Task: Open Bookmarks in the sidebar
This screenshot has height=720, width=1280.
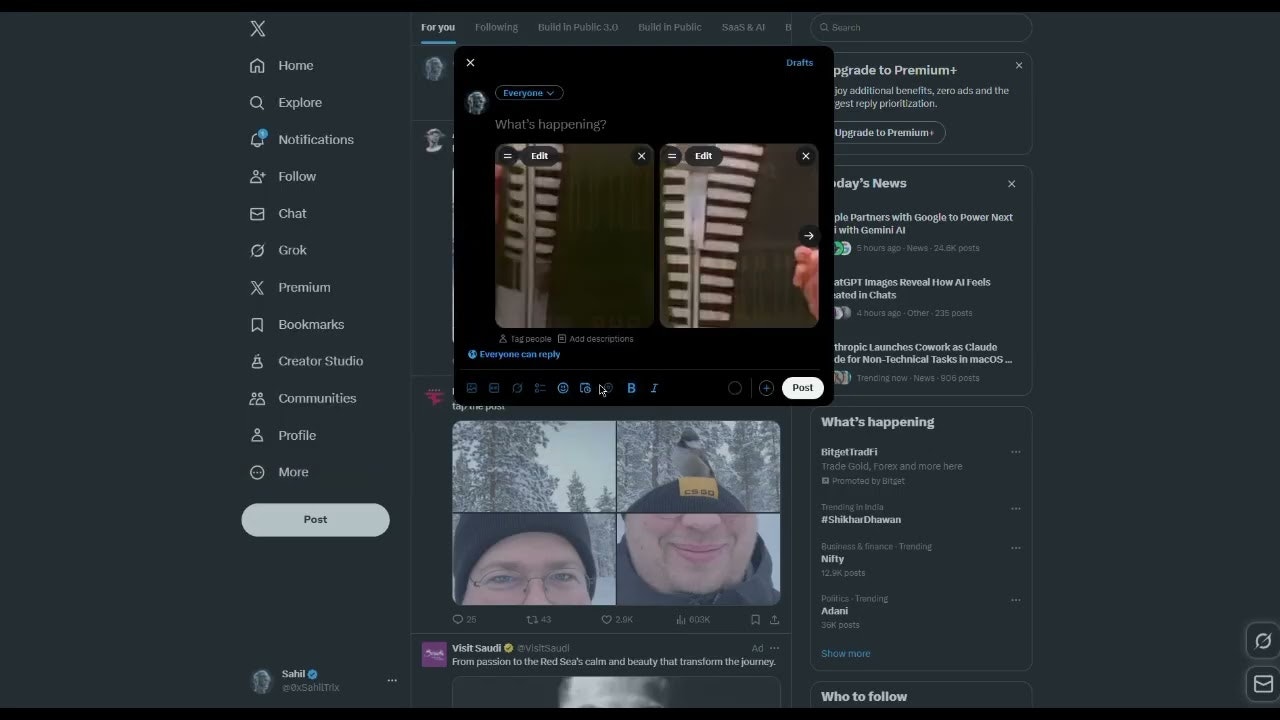Action: click(x=297, y=325)
